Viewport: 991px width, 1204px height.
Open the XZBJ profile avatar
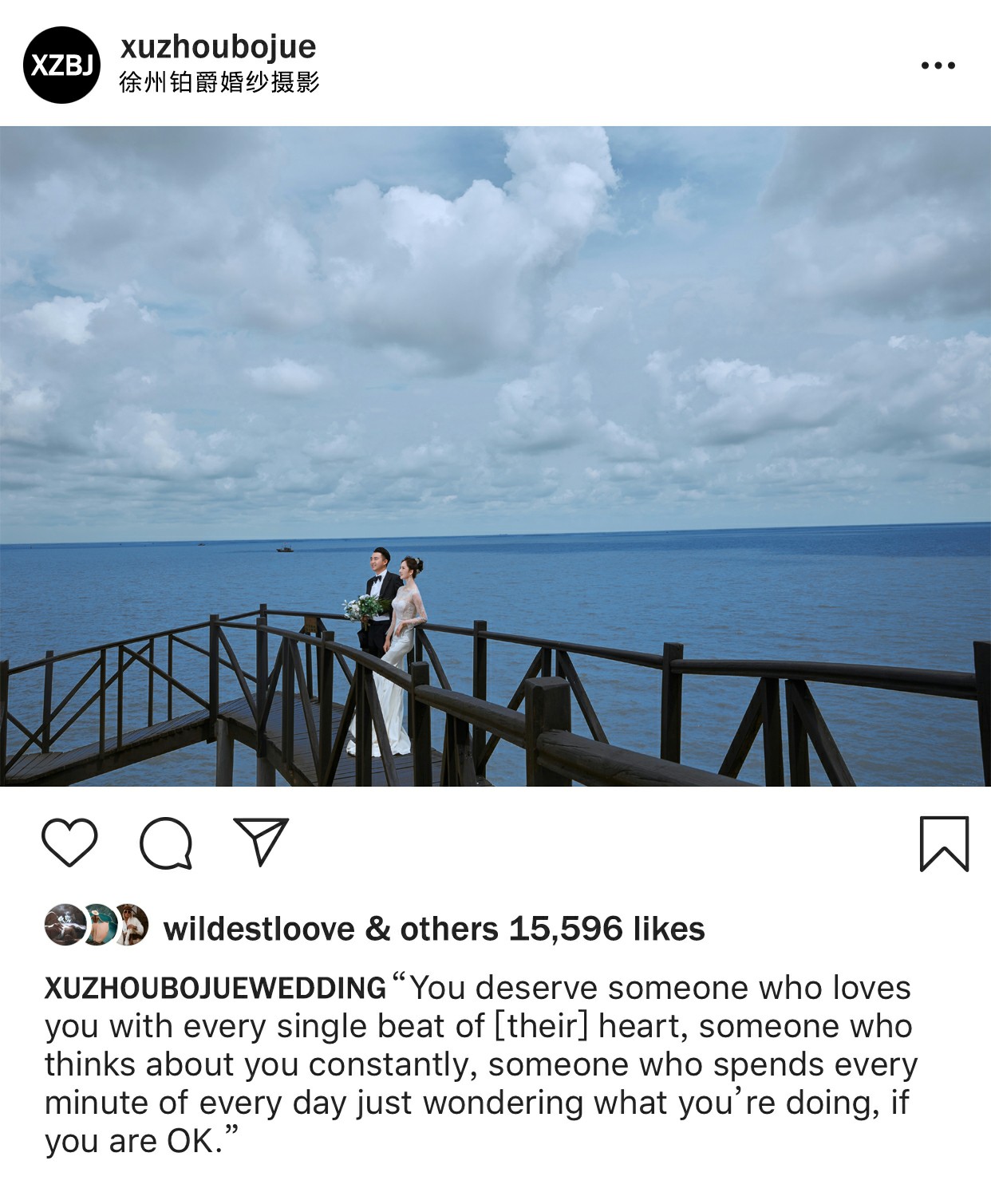tap(62, 65)
